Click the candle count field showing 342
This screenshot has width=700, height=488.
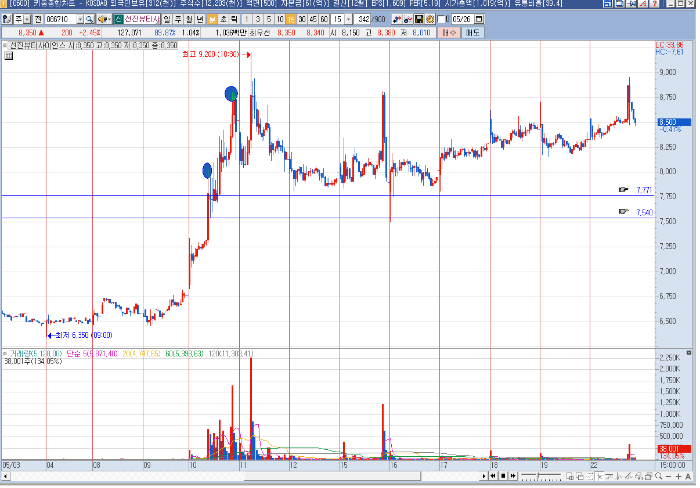364,19
